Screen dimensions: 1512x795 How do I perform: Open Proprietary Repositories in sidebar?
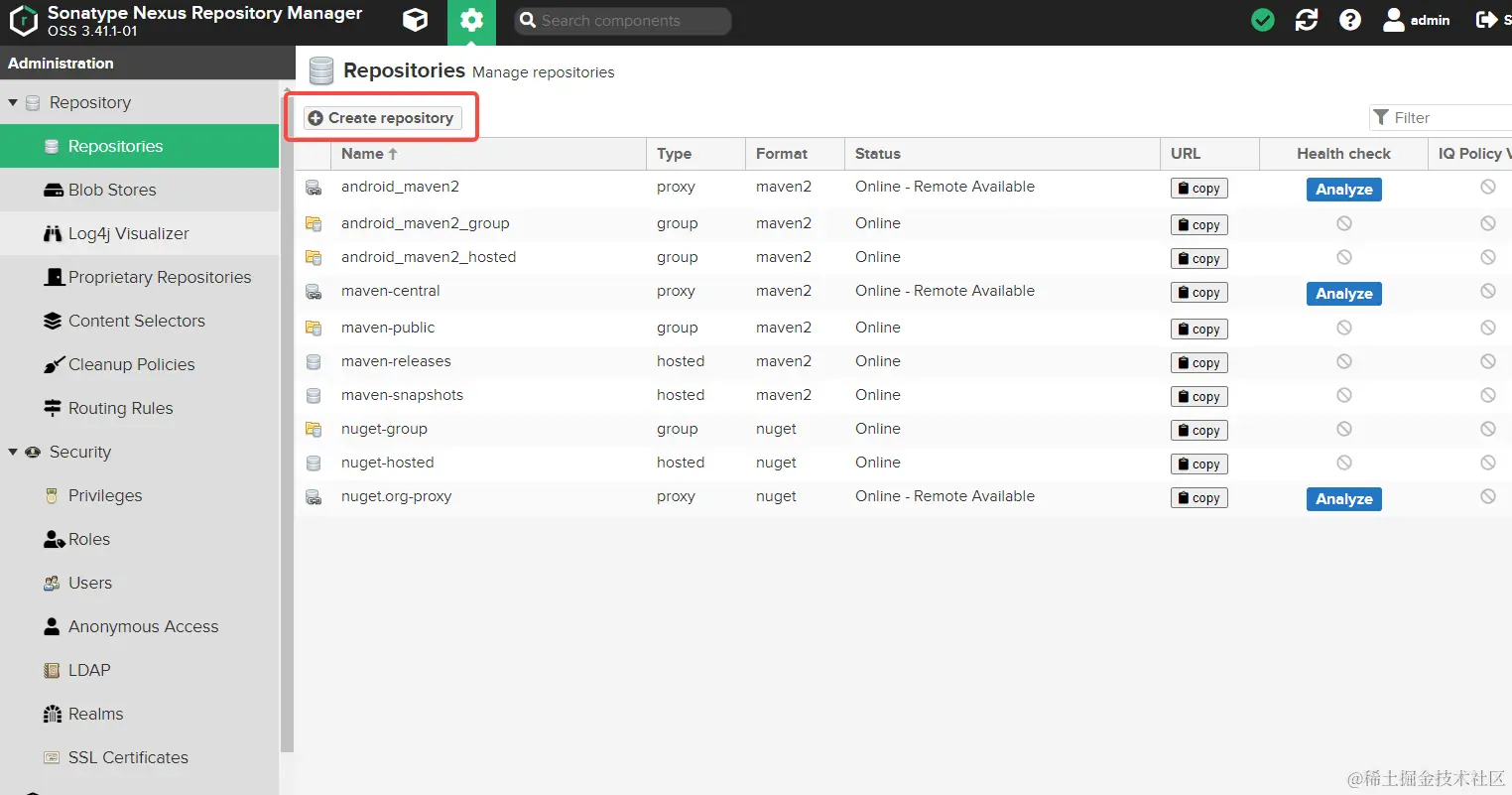[139, 277]
